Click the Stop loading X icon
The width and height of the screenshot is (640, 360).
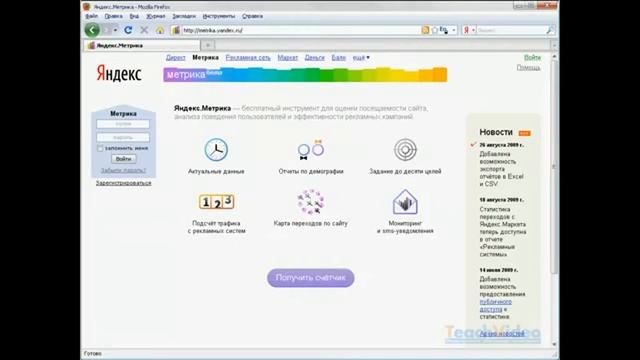coord(144,30)
